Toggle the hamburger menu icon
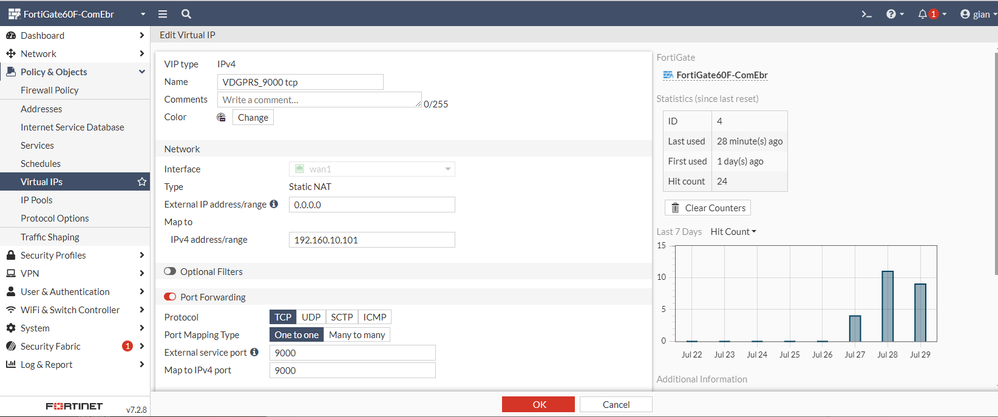Image resolution: width=998 pixels, height=417 pixels. [x=163, y=13]
